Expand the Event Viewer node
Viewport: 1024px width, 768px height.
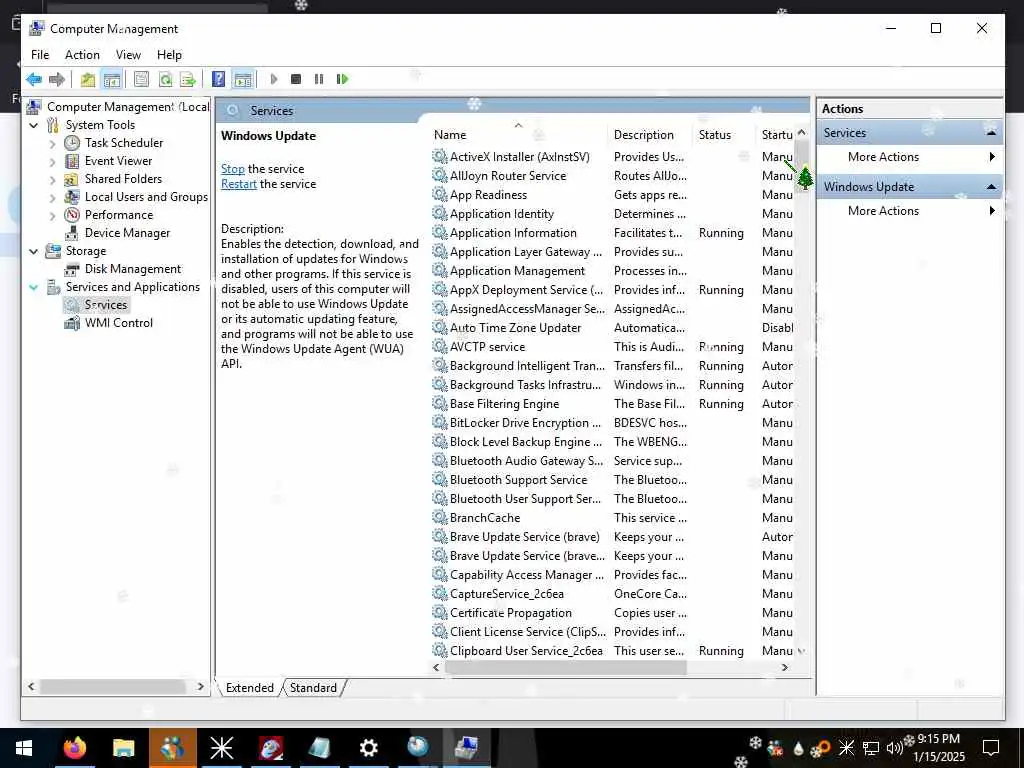[x=53, y=161]
